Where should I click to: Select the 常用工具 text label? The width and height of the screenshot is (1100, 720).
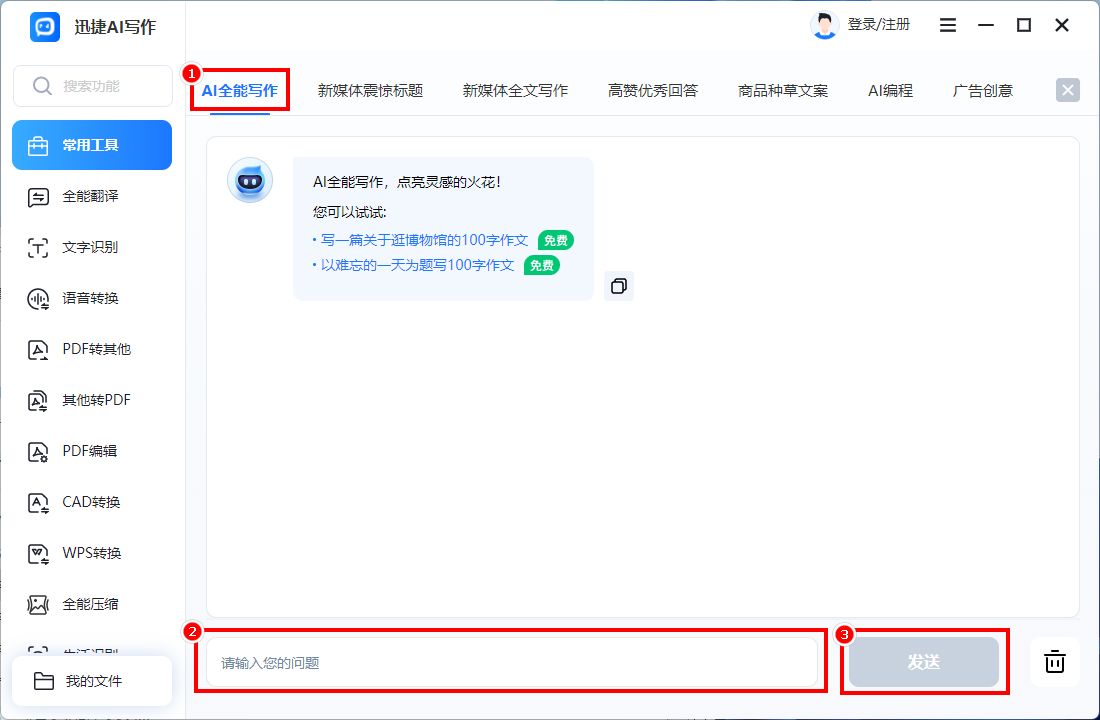point(90,145)
